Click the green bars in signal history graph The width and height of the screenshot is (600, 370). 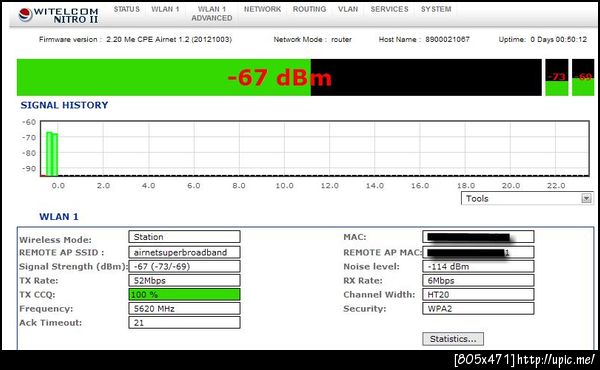click(52, 154)
